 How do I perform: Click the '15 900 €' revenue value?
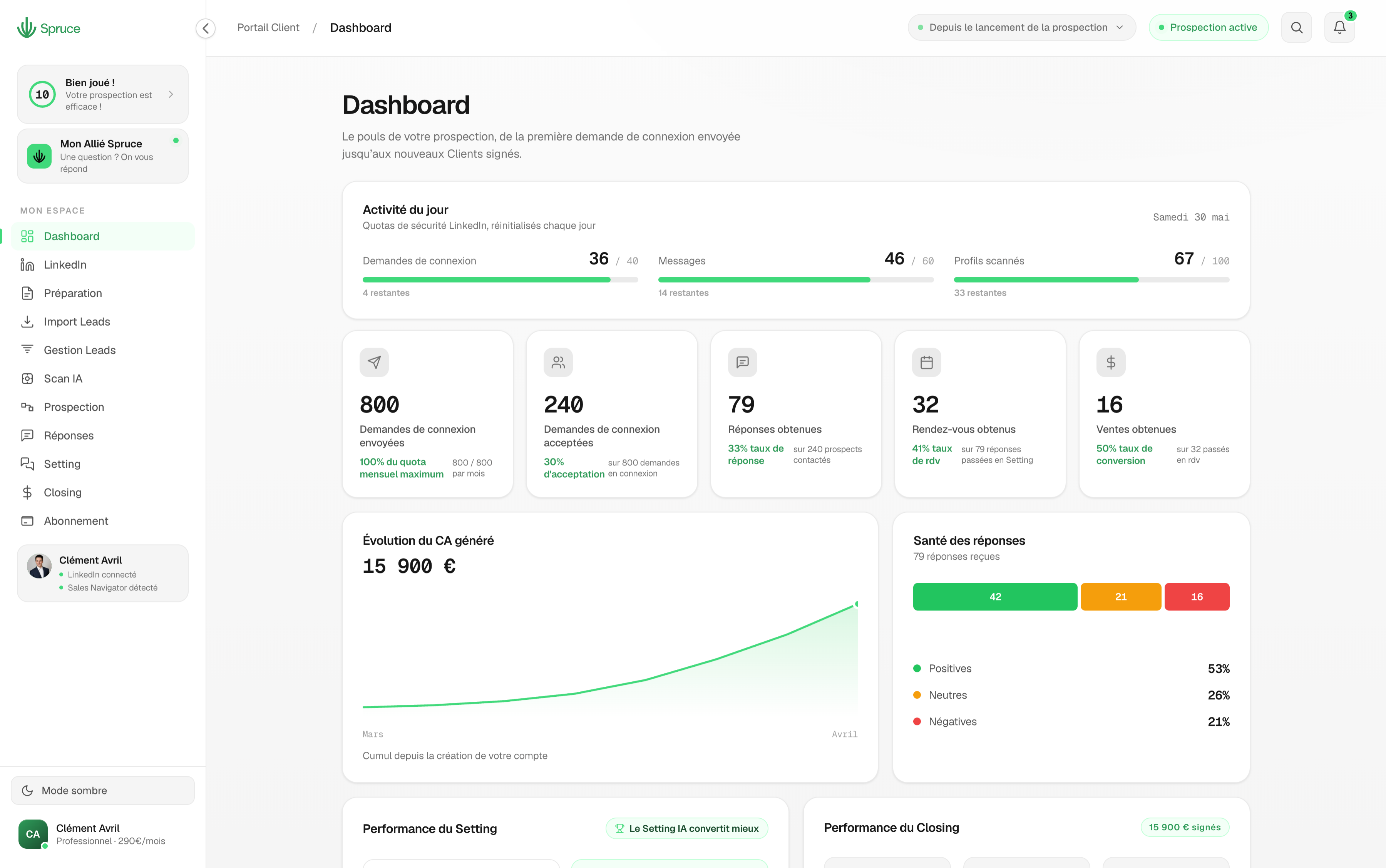tap(409, 566)
